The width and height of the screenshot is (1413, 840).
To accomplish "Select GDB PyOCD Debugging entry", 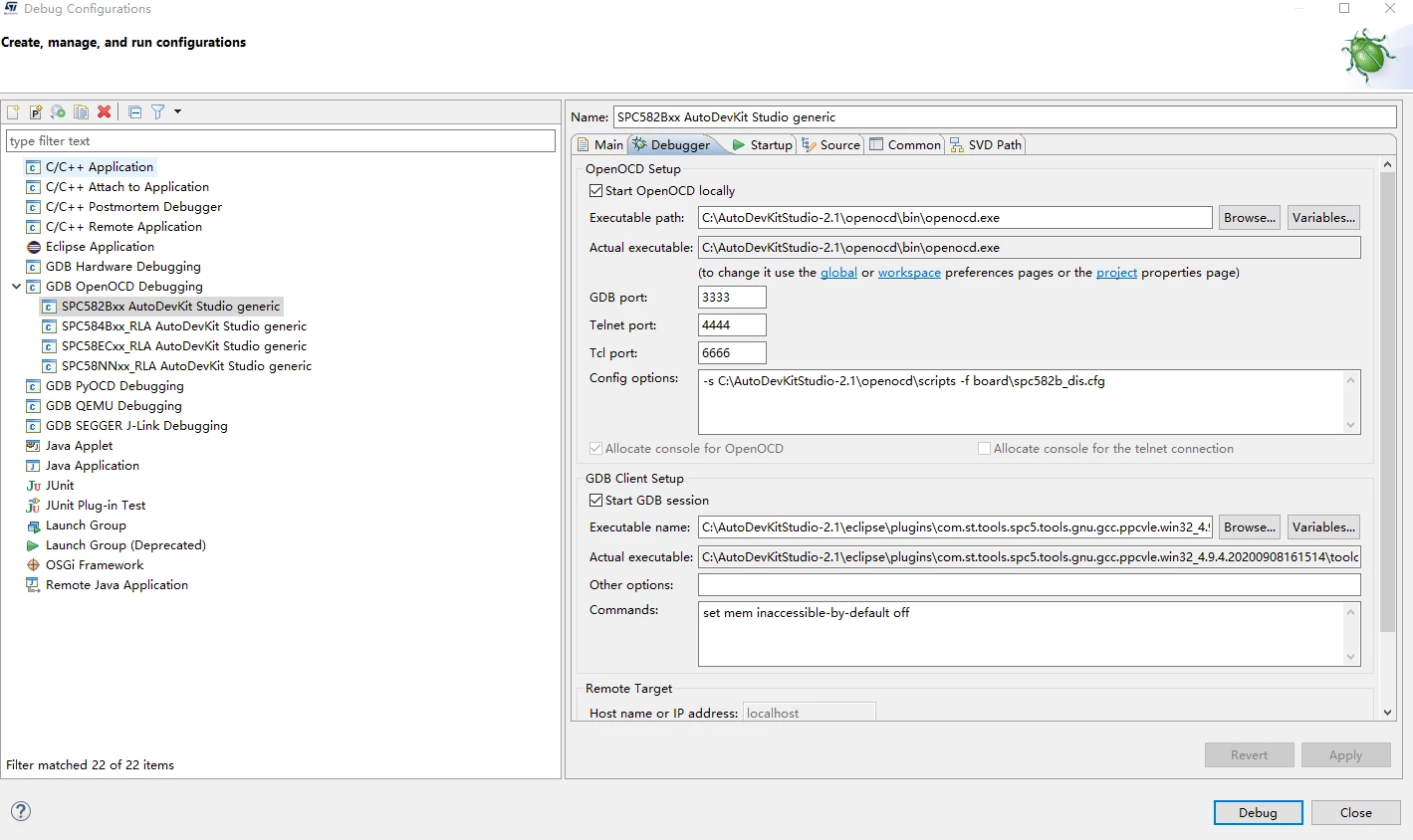I will [x=115, y=386].
